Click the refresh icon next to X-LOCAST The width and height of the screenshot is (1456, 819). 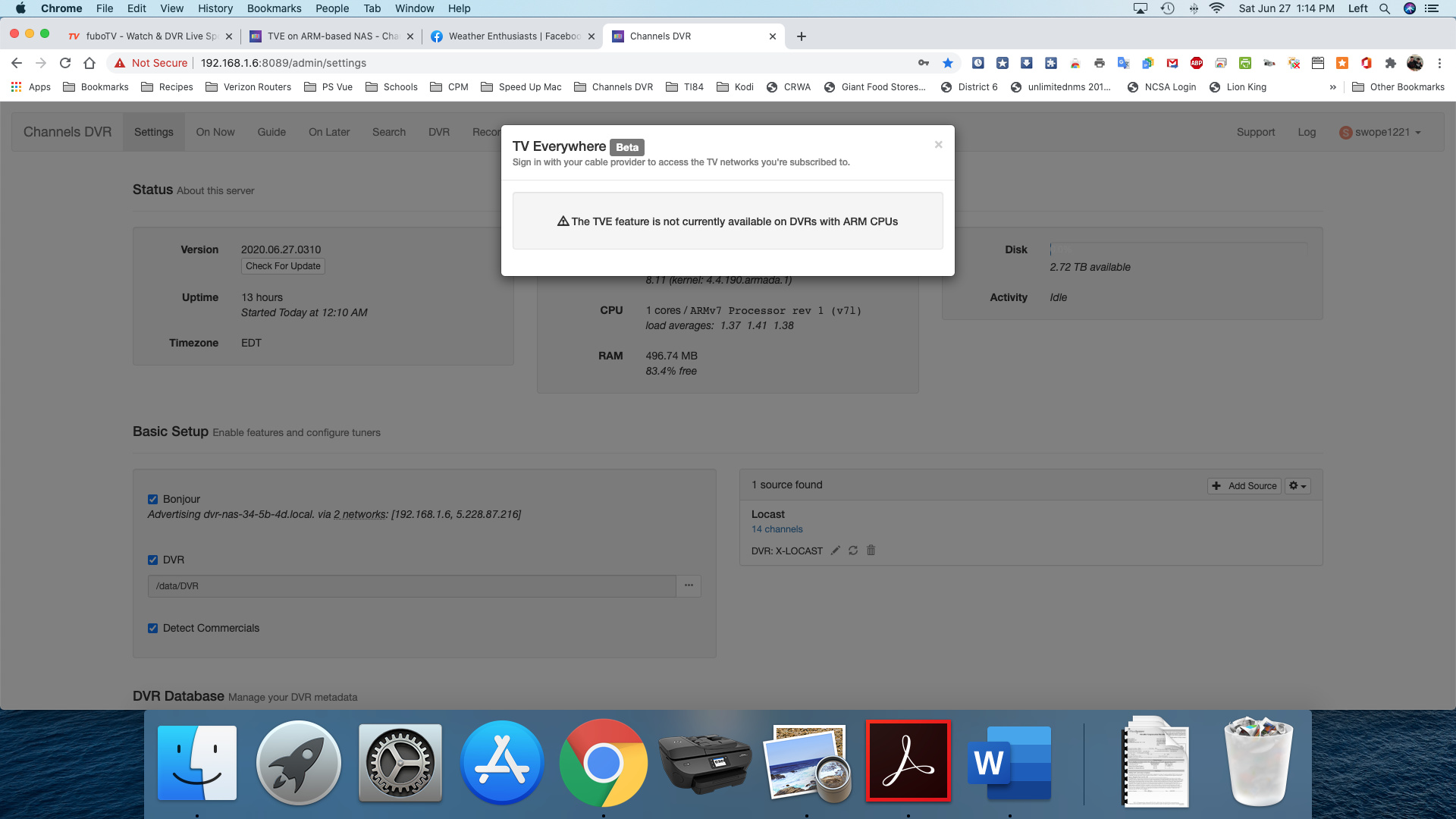tap(853, 551)
